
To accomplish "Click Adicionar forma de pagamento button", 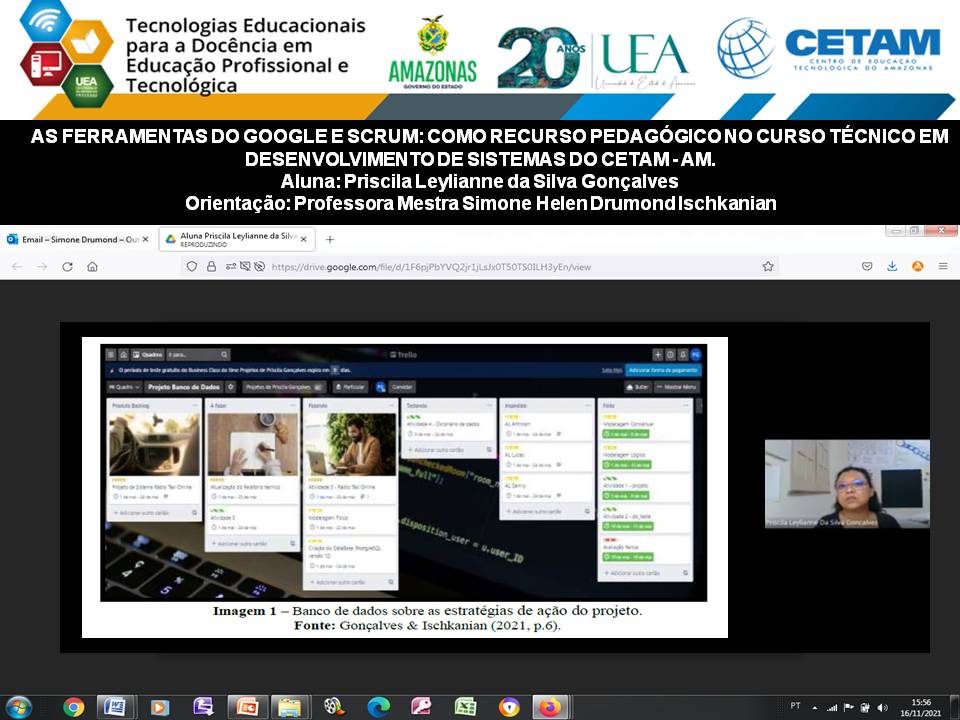I will tap(663, 370).
